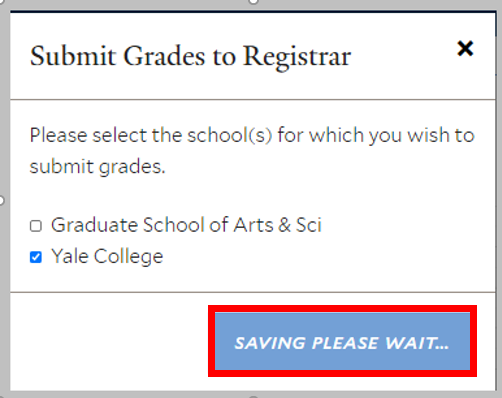The width and height of the screenshot is (502, 398).
Task: Click the word 'Grades' in the dialog title
Action: click(x=164, y=56)
